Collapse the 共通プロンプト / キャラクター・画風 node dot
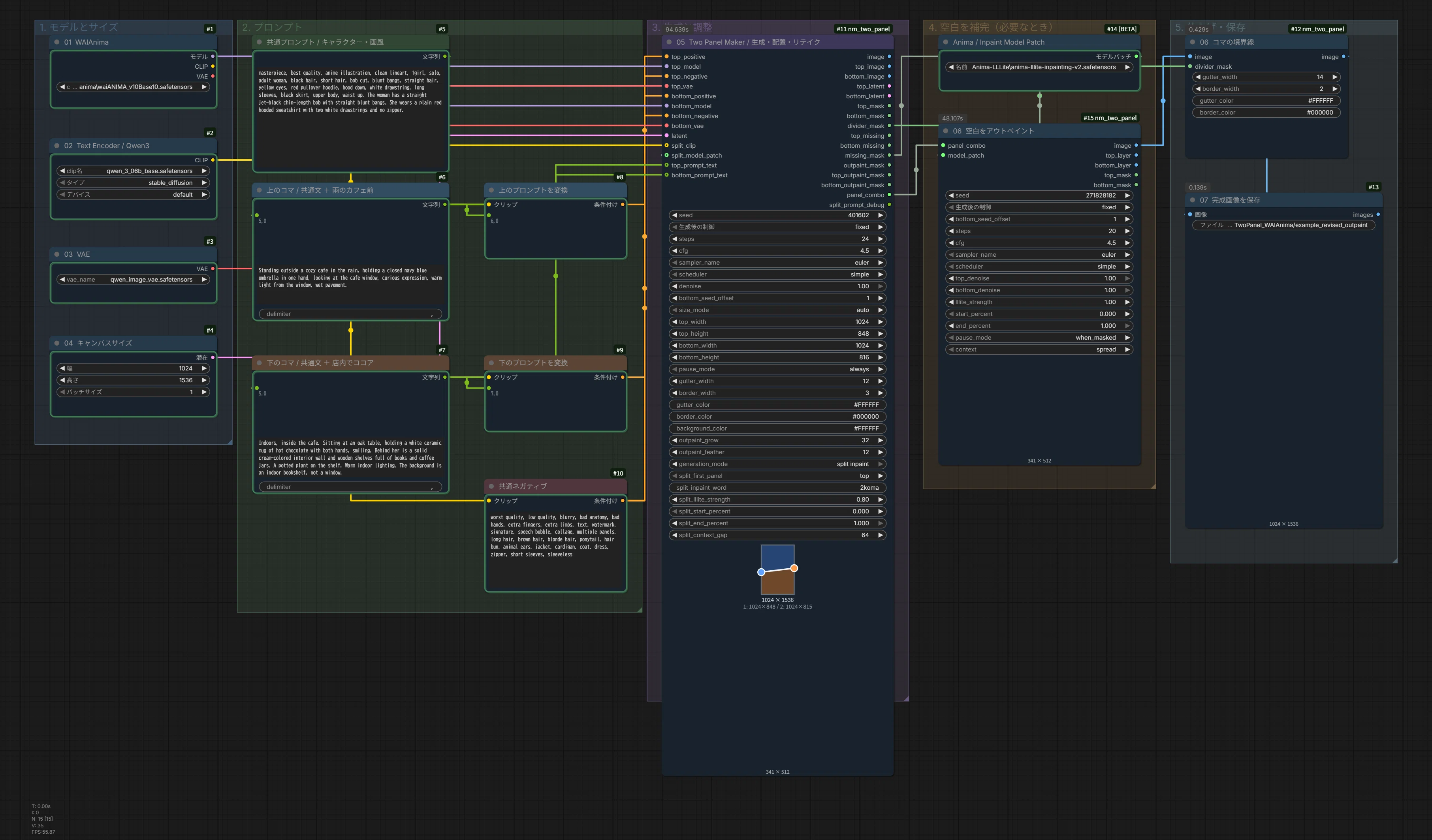This screenshot has height=840, width=1432. click(x=259, y=42)
